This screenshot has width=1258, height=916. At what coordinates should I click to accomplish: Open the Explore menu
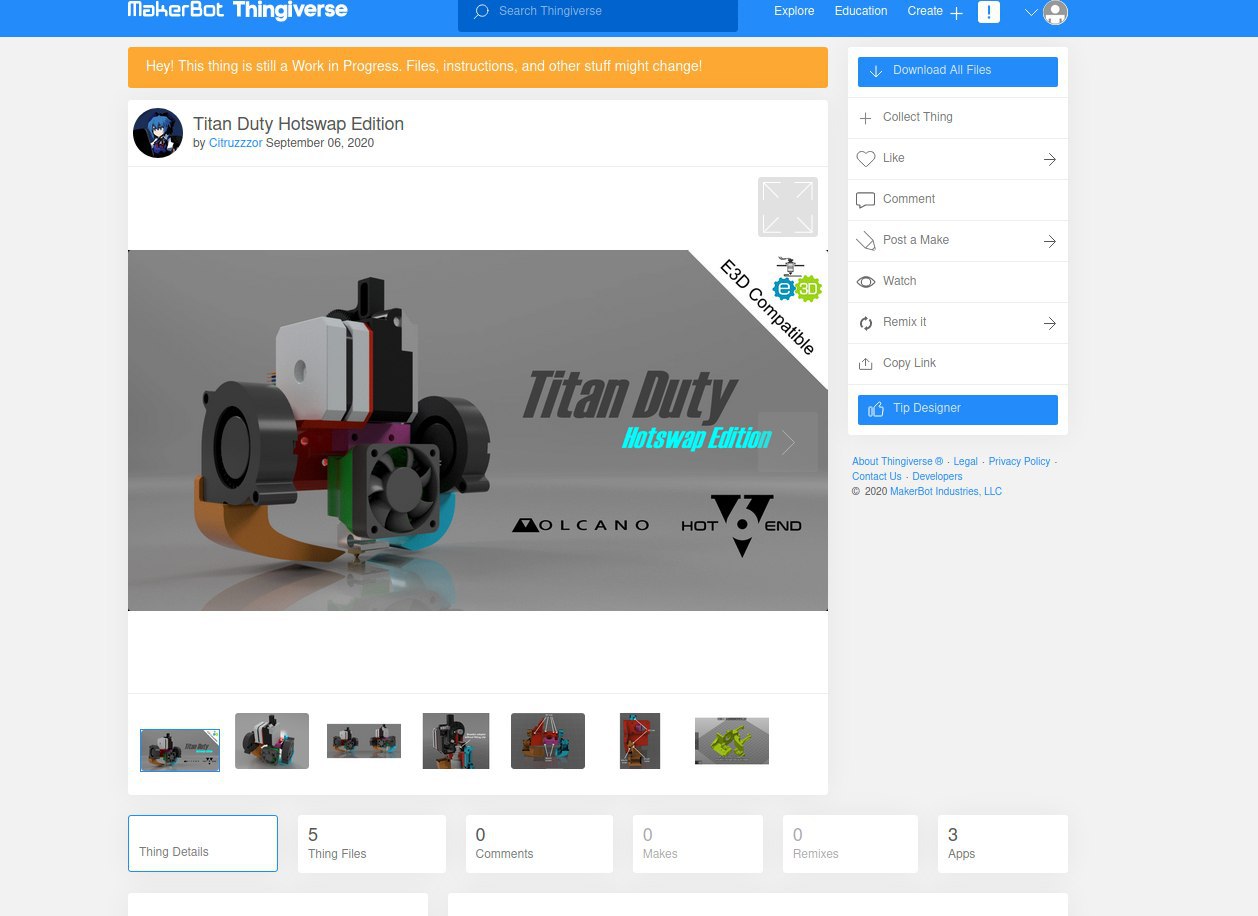click(794, 11)
